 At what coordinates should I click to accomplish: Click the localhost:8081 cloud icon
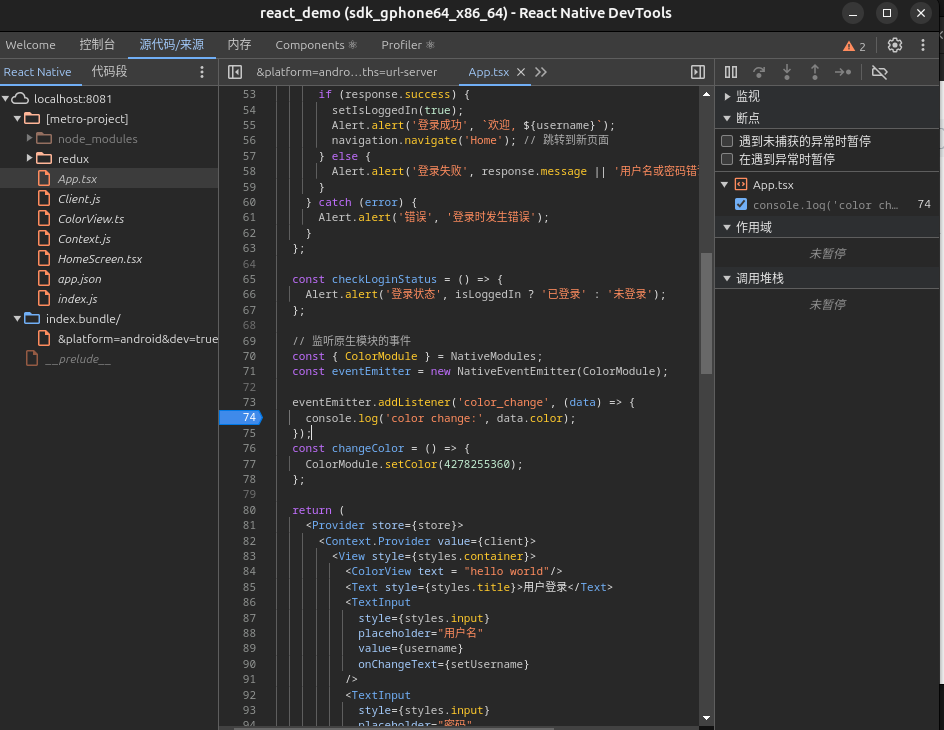tap(20, 98)
